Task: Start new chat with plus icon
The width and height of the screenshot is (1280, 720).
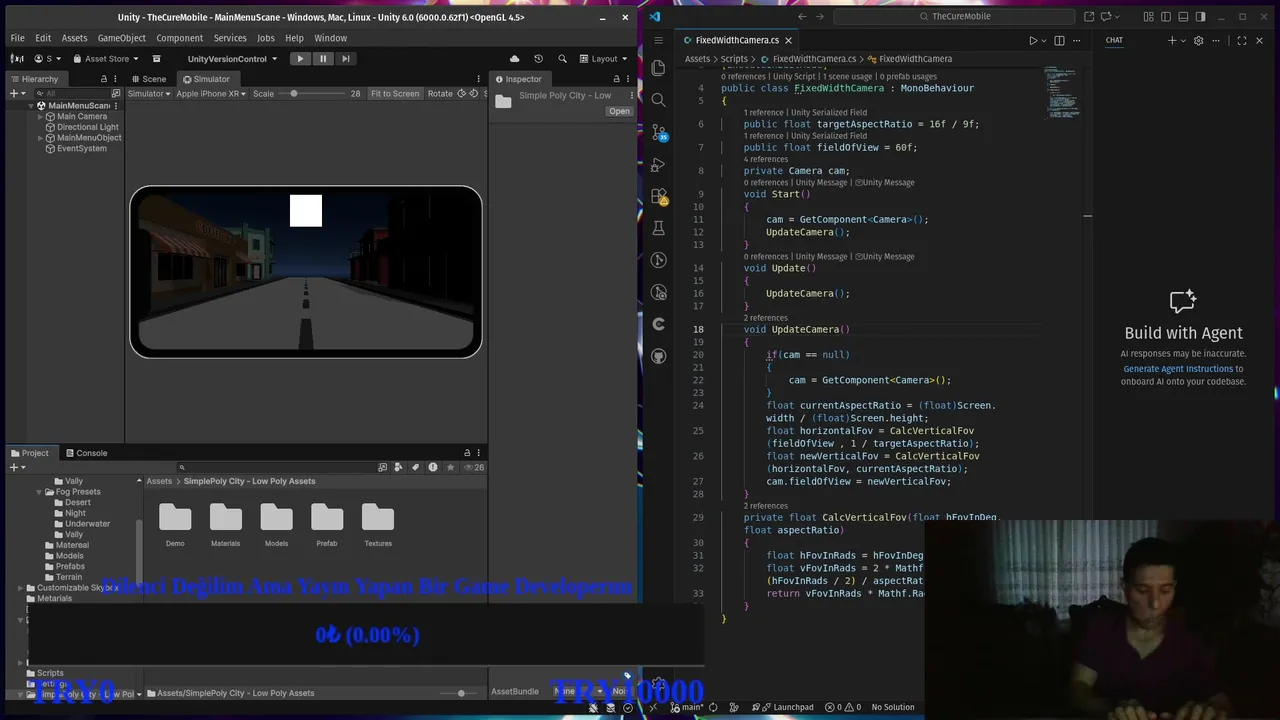Action: pos(1172,40)
